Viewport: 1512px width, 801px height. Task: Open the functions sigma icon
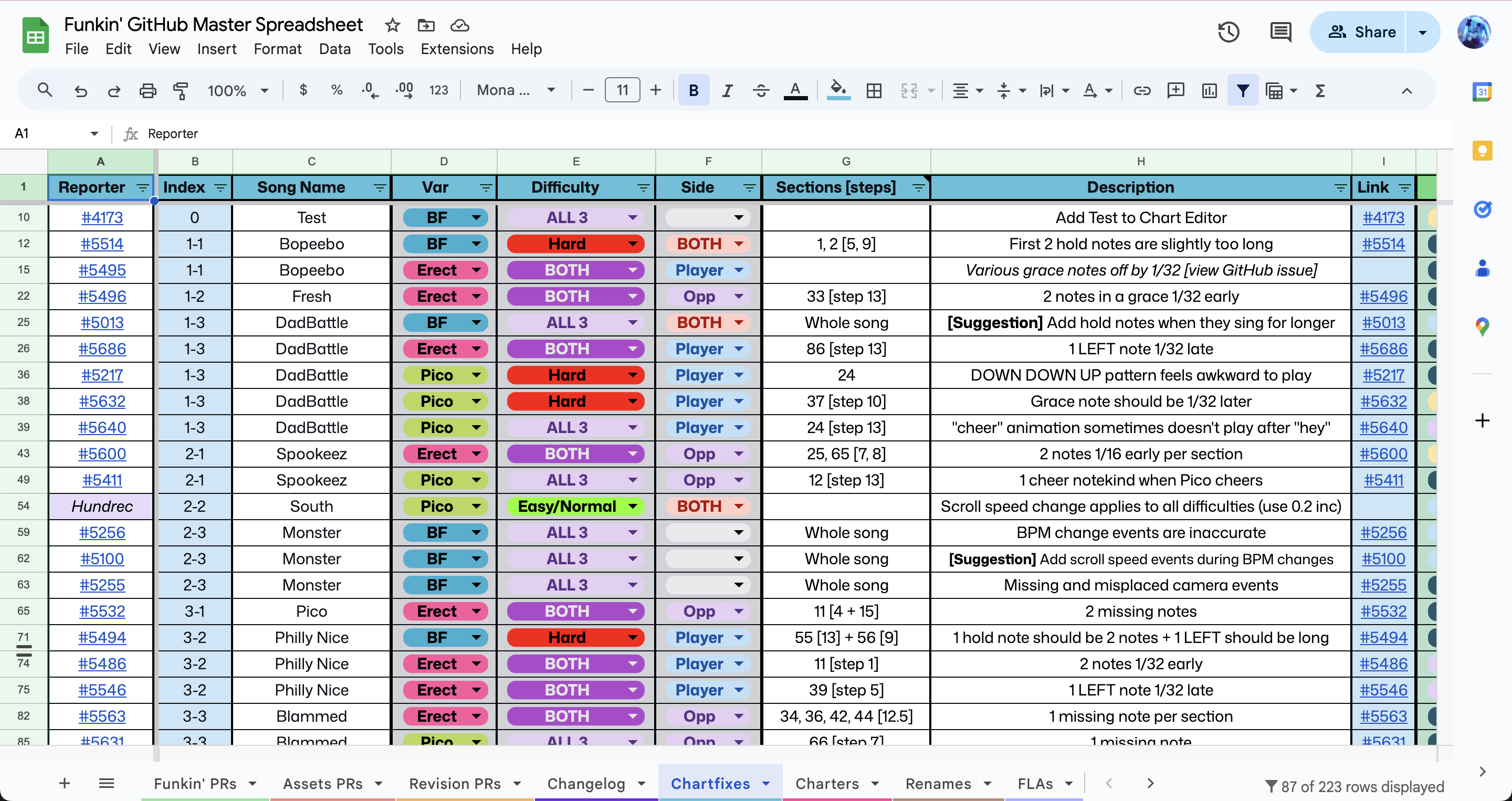point(1320,90)
